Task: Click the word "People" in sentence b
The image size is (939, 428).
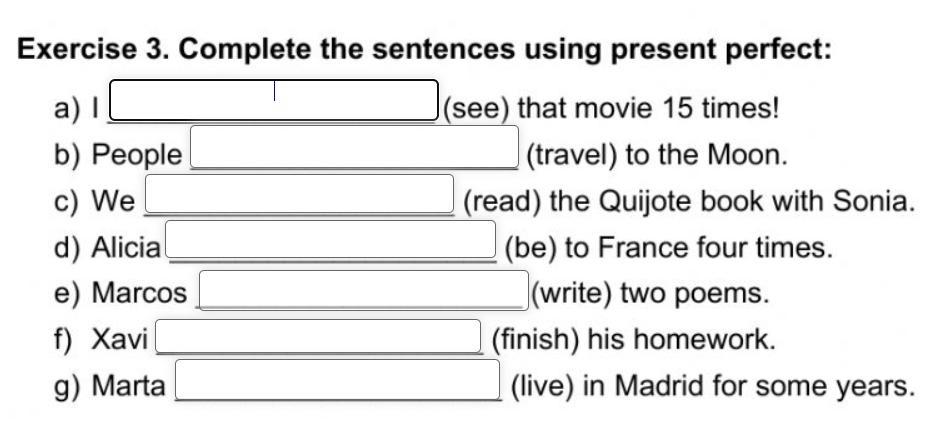Action: click(137, 156)
